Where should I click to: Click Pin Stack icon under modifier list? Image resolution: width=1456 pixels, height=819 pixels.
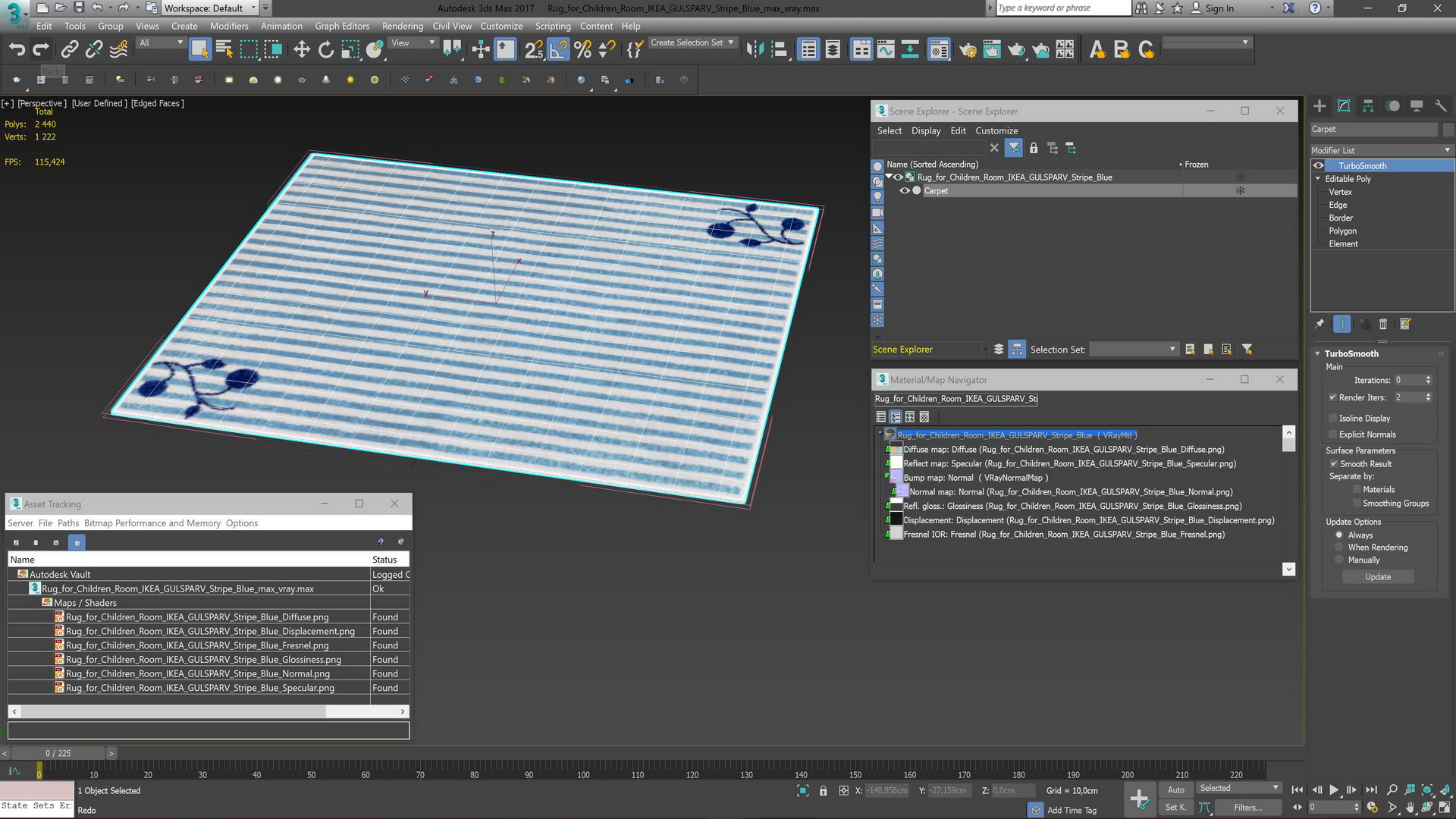[x=1319, y=324]
